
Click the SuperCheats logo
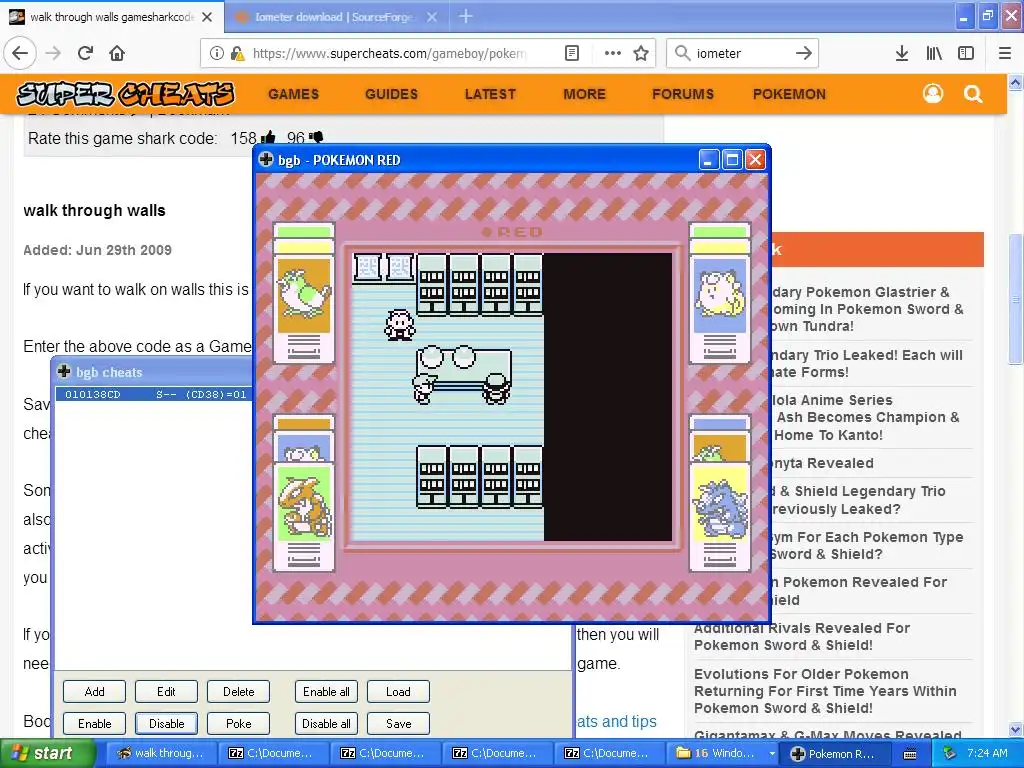[x=125, y=94]
